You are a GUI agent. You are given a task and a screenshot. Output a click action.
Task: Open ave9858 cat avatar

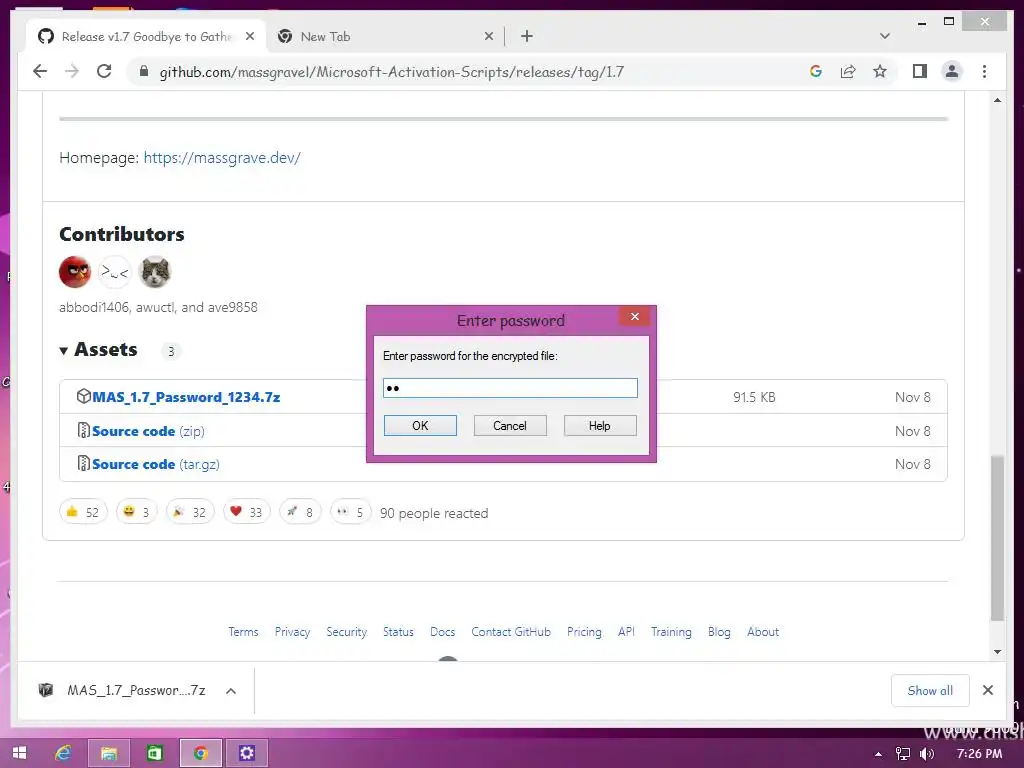tap(155, 272)
